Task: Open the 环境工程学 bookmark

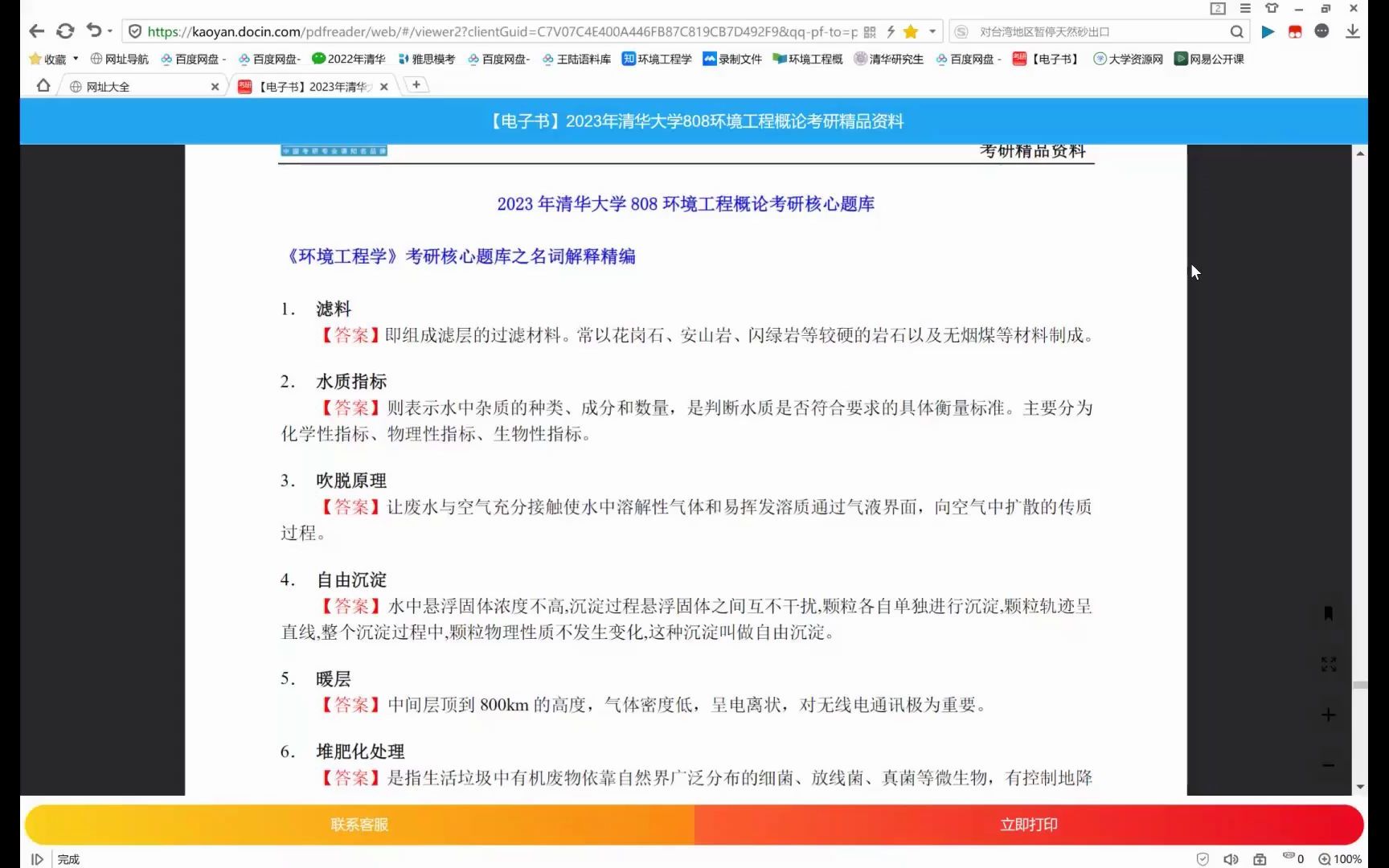Action: (657, 59)
